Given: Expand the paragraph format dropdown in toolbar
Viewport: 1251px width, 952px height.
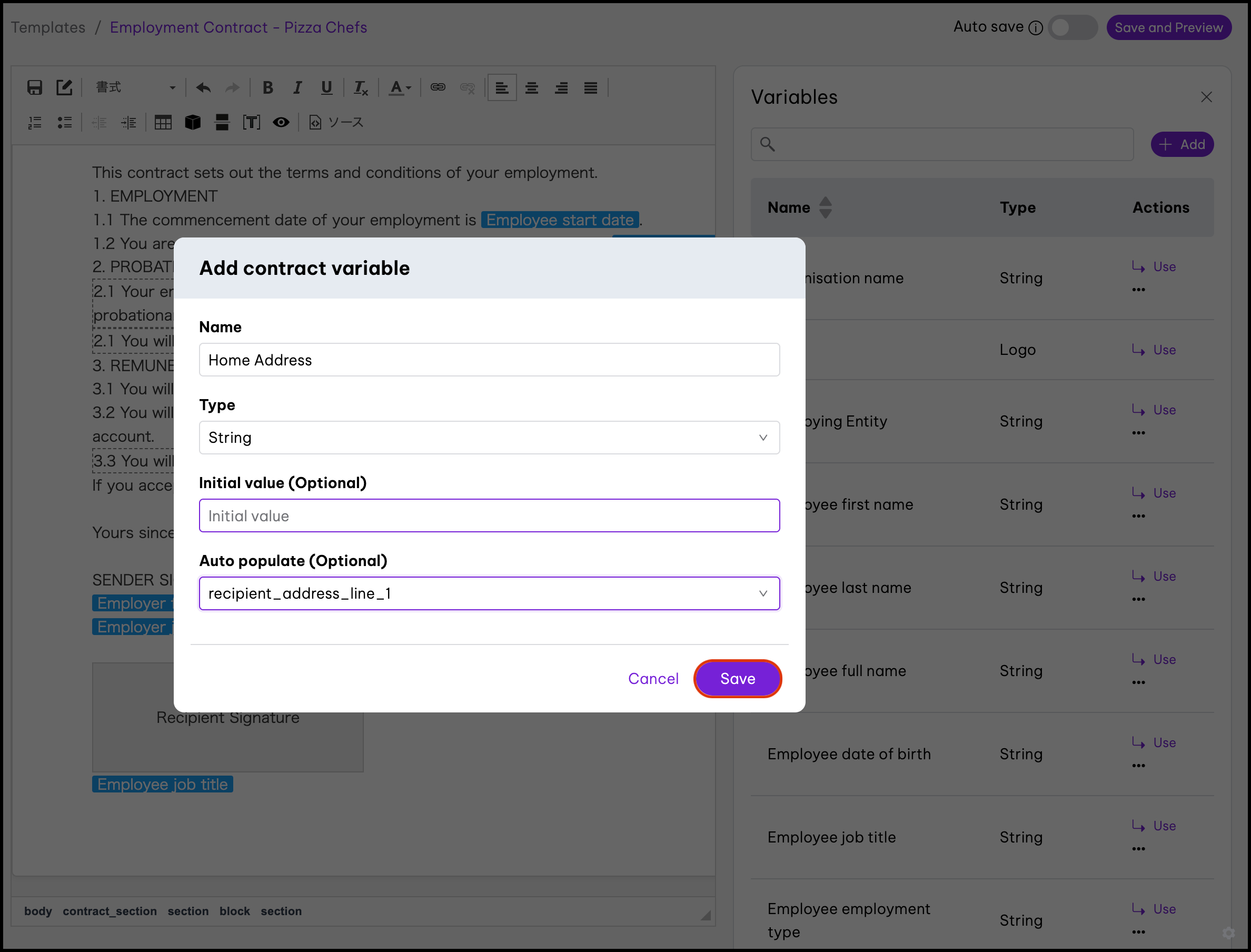Looking at the screenshot, I should coord(136,88).
